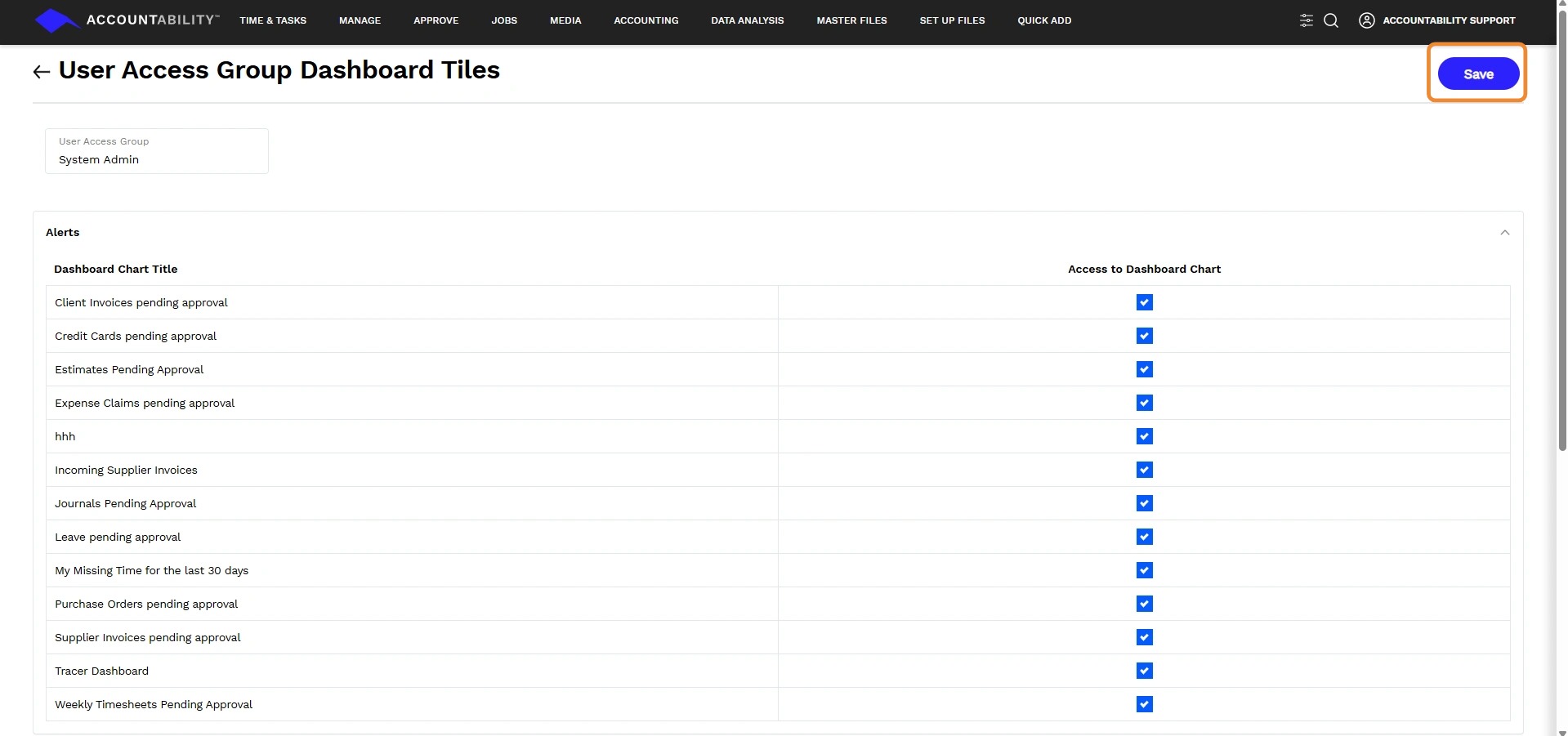This screenshot has height=736, width=1568.
Task: Open the Set Up Files menu
Action: (x=952, y=20)
